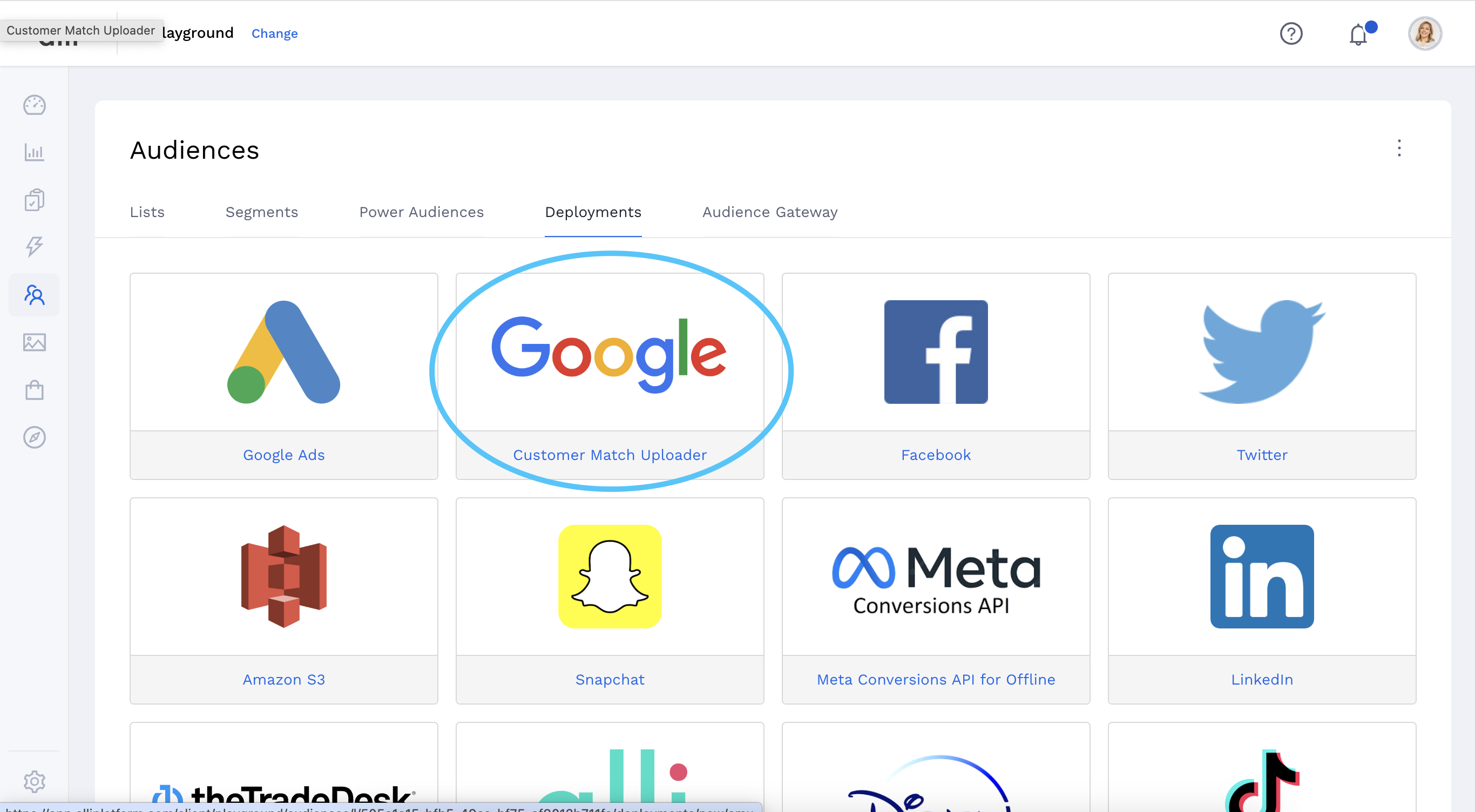Open the settings gear icon
This screenshot has width=1475, height=812.
(x=35, y=781)
